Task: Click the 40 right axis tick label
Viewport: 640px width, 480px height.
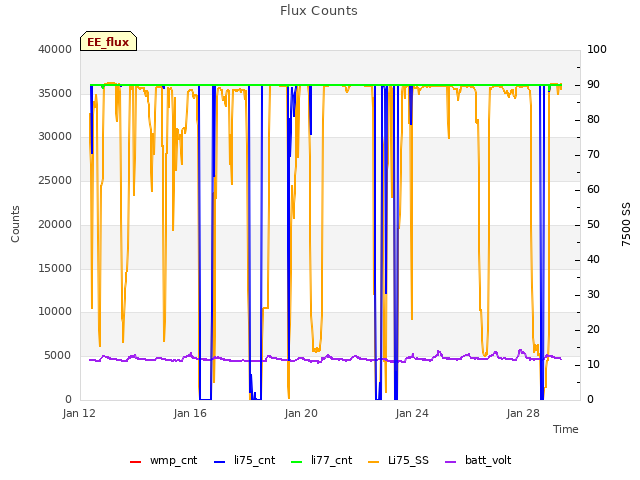Action: (x=593, y=260)
